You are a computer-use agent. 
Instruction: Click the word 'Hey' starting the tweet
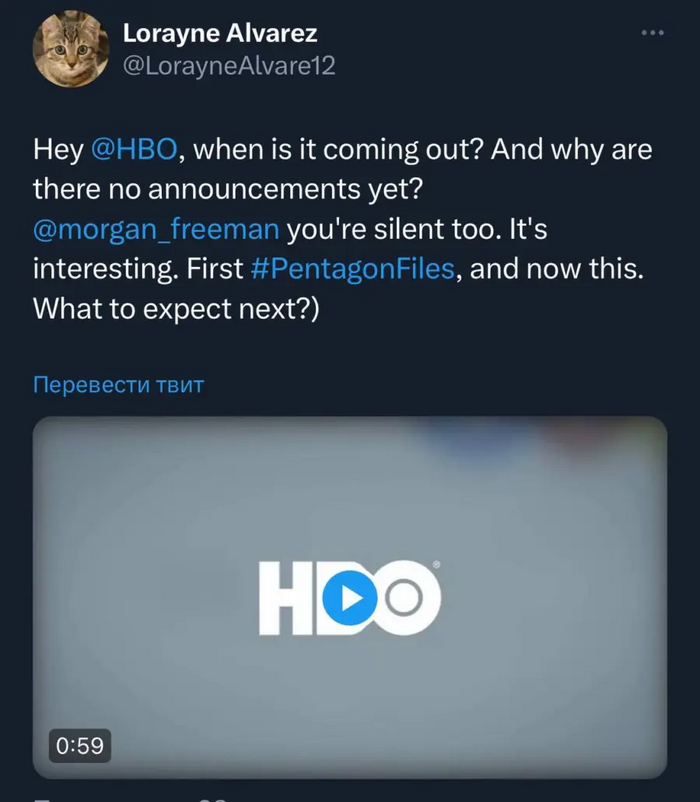point(57,150)
